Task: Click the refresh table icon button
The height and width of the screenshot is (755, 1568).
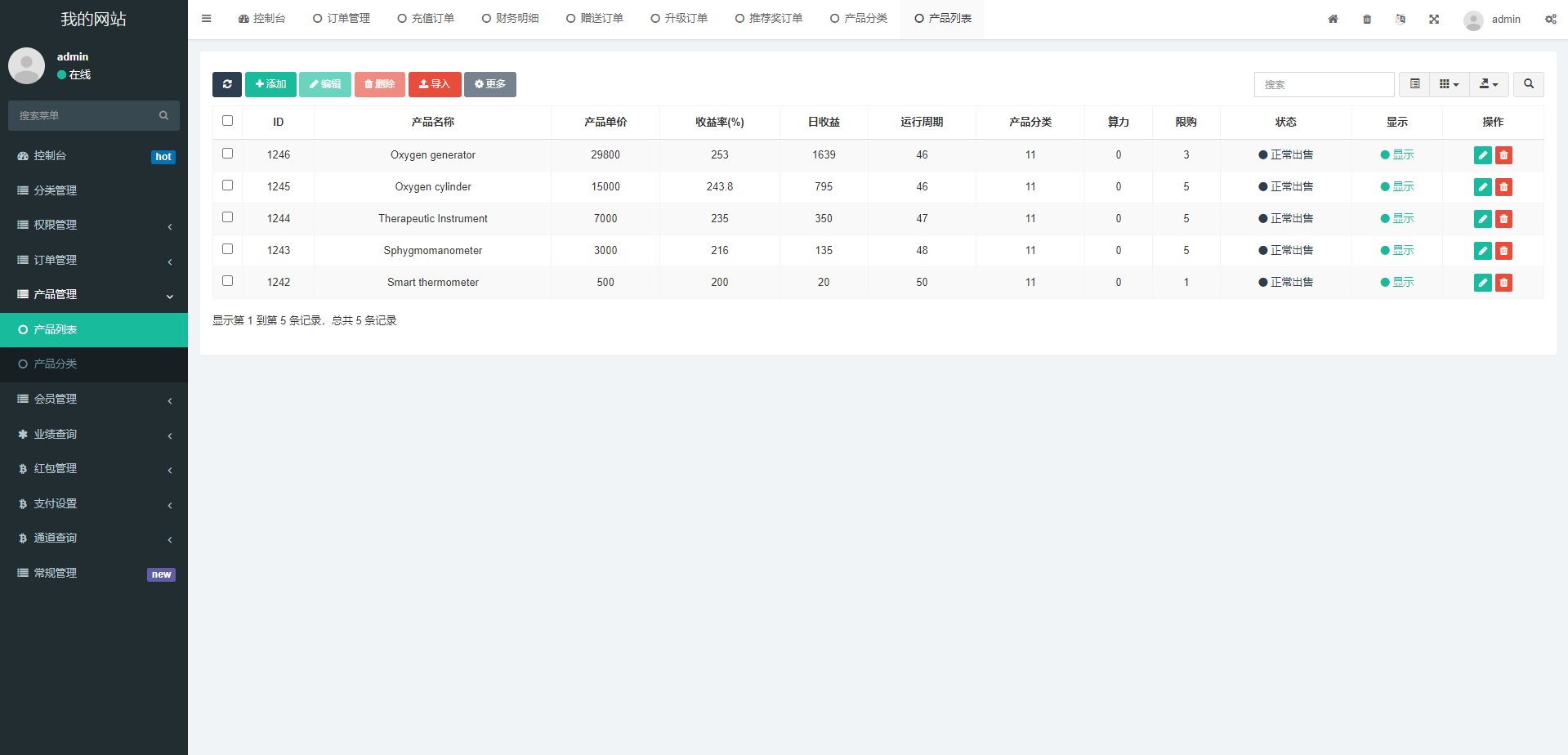Action: point(227,84)
